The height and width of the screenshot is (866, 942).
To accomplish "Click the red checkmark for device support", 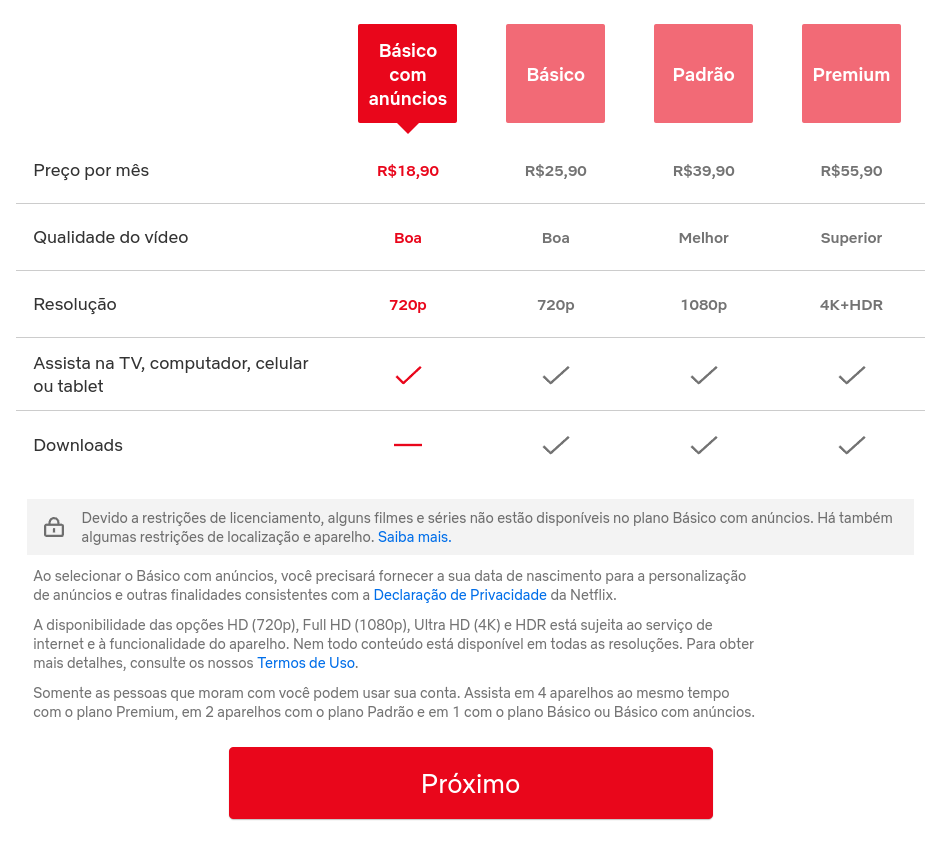I will (408, 375).
